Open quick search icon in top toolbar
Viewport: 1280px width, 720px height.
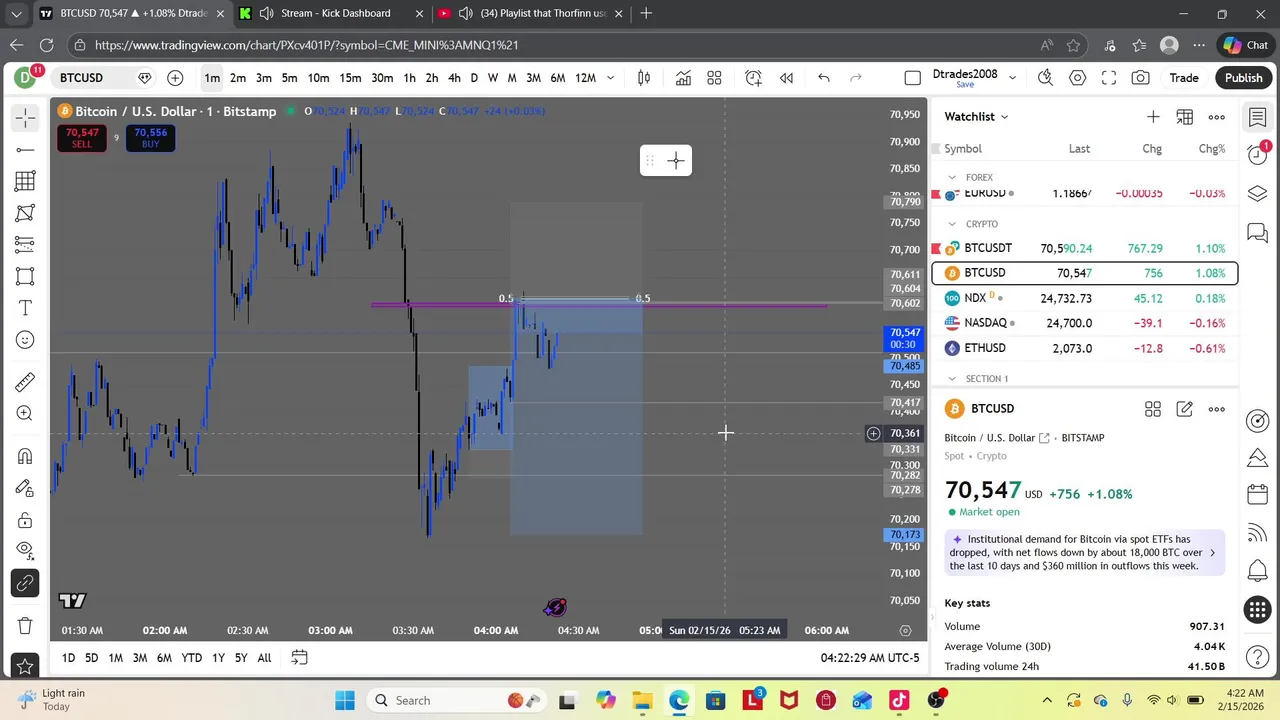[1045, 78]
